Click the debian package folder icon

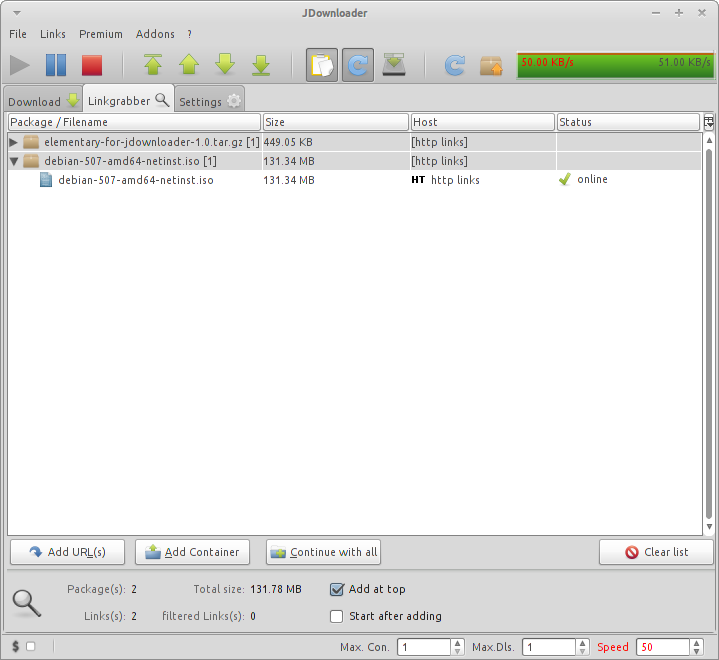point(31,161)
